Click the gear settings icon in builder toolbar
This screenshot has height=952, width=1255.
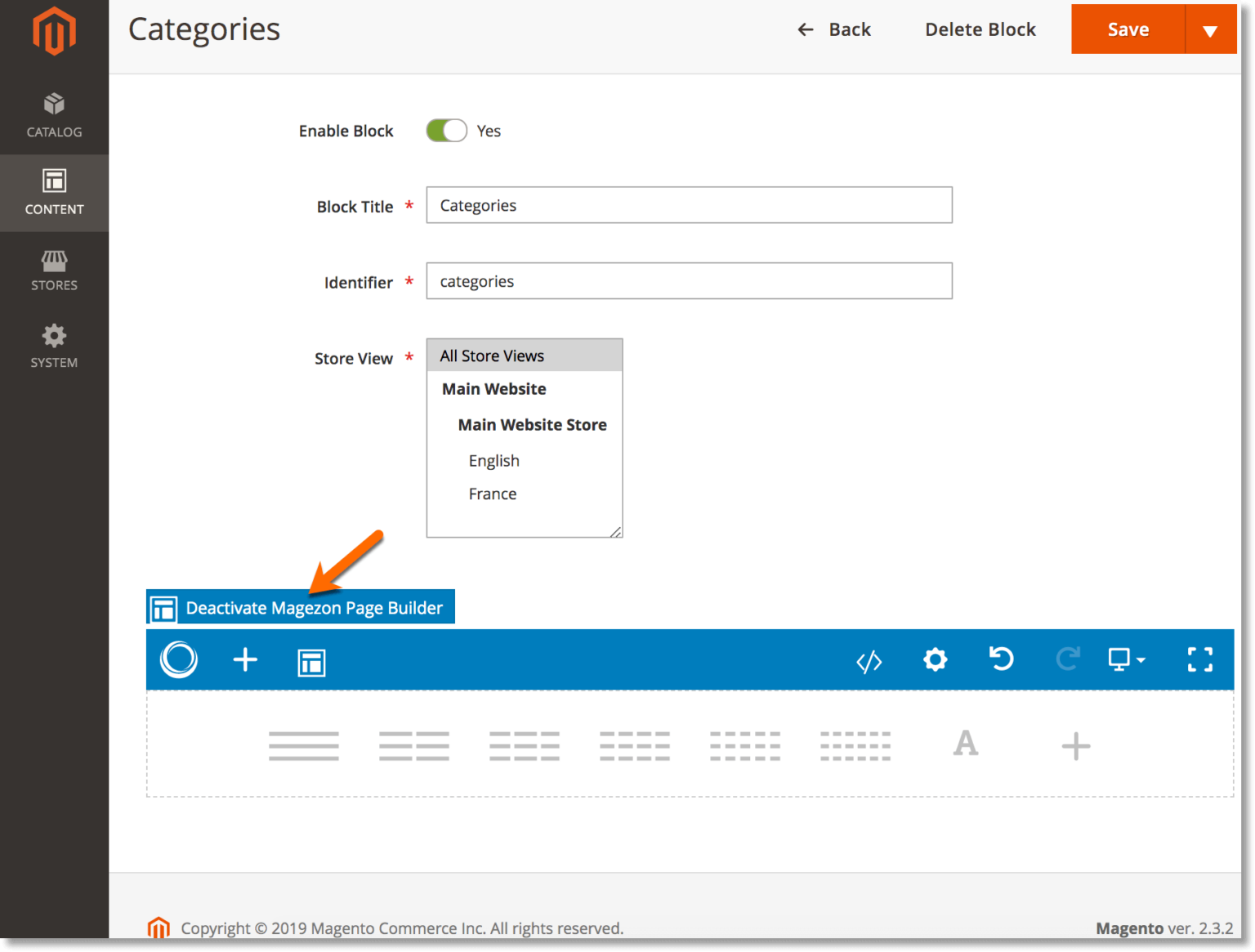point(936,659)
